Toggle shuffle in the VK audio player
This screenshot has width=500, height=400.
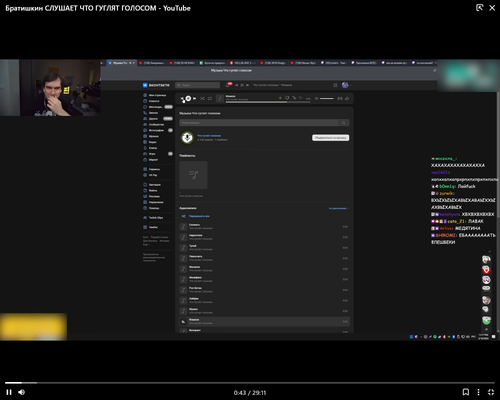[202, 98]
